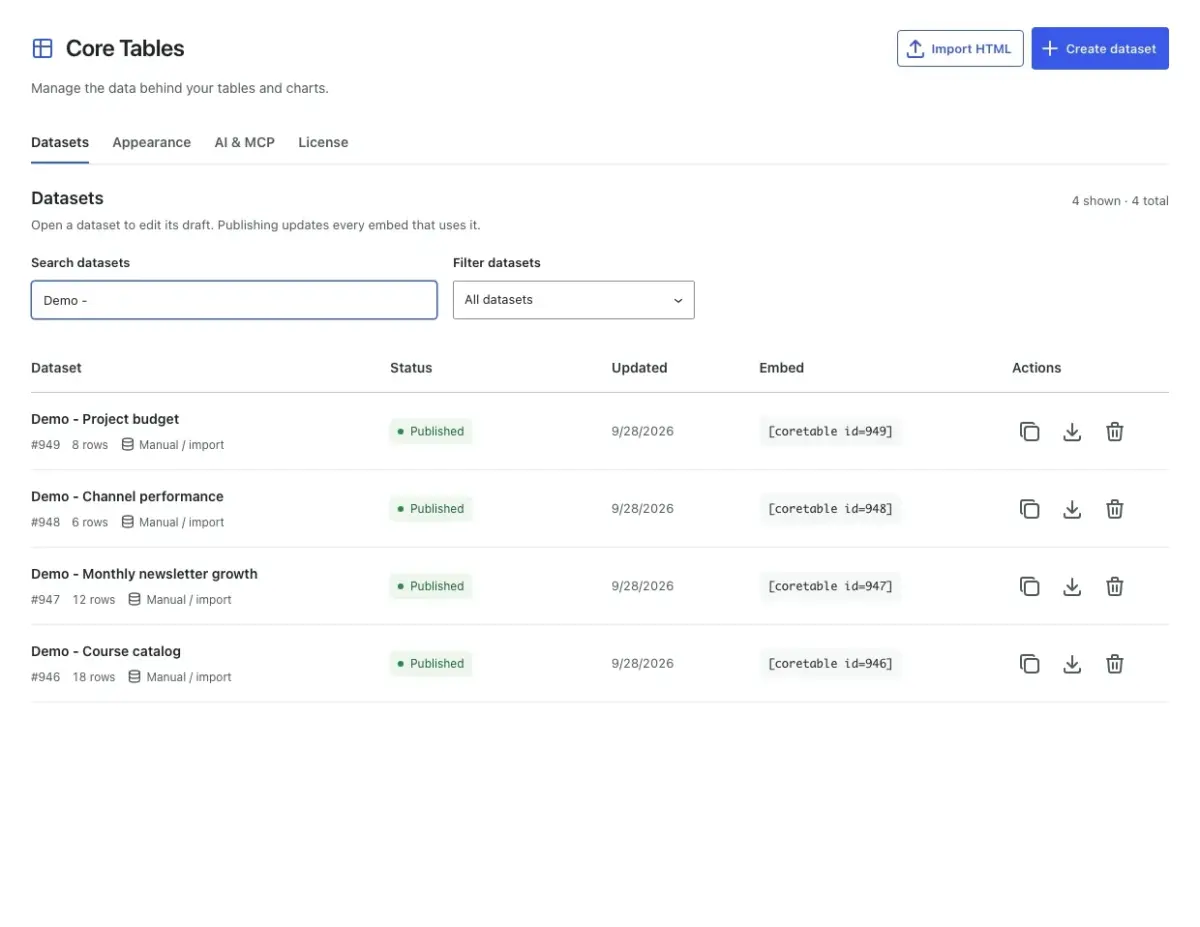Image resolution: width=1200 pixels, height=927 pixels.
Task: Copy shortcode for Monthly newsletter growth
Action: tap(1029, 586)
